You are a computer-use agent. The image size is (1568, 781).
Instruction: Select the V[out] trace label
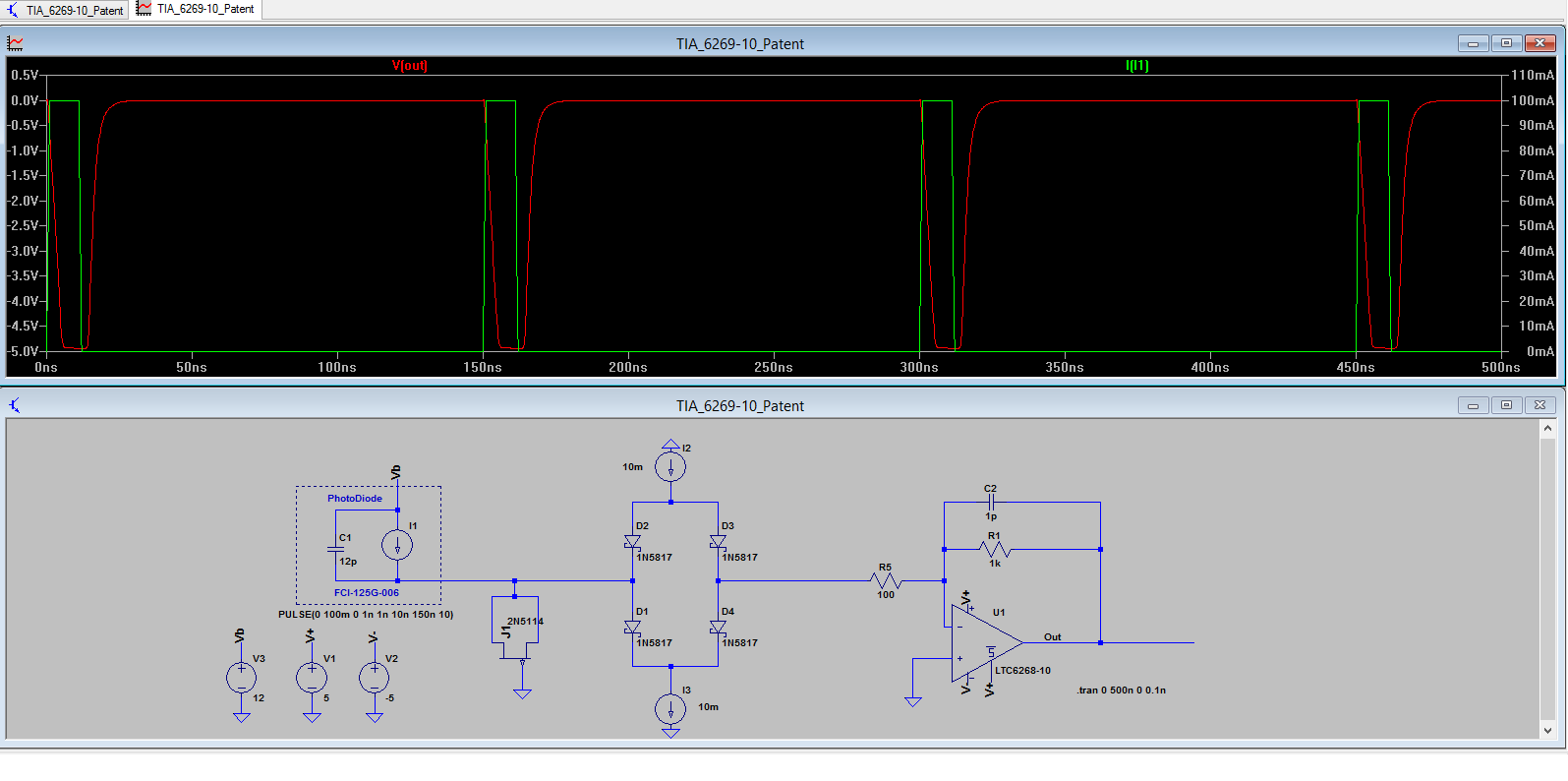tap(409, 66)
